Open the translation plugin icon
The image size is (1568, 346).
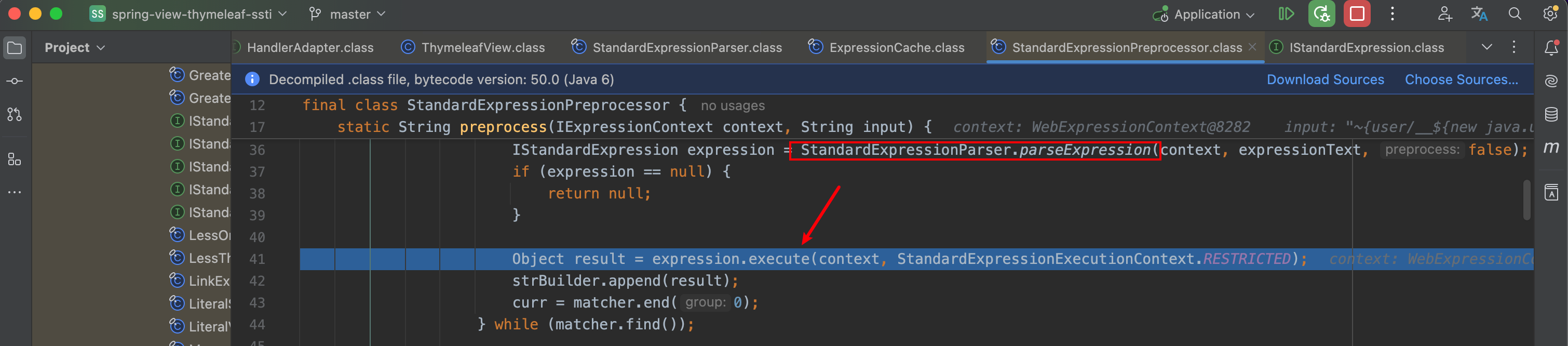click(1479, 14)
